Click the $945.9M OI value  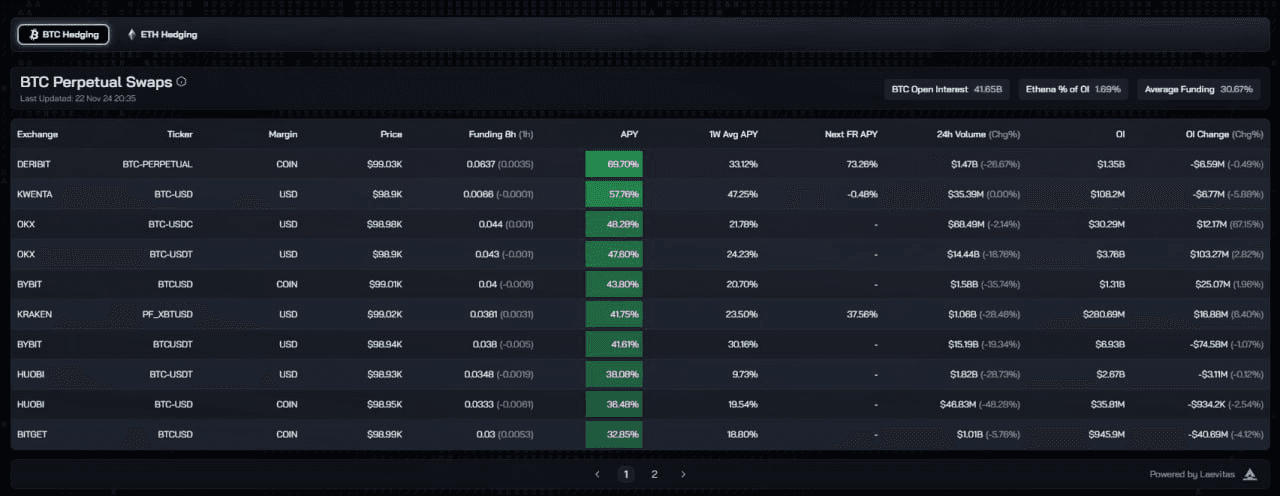(1105, 434)
